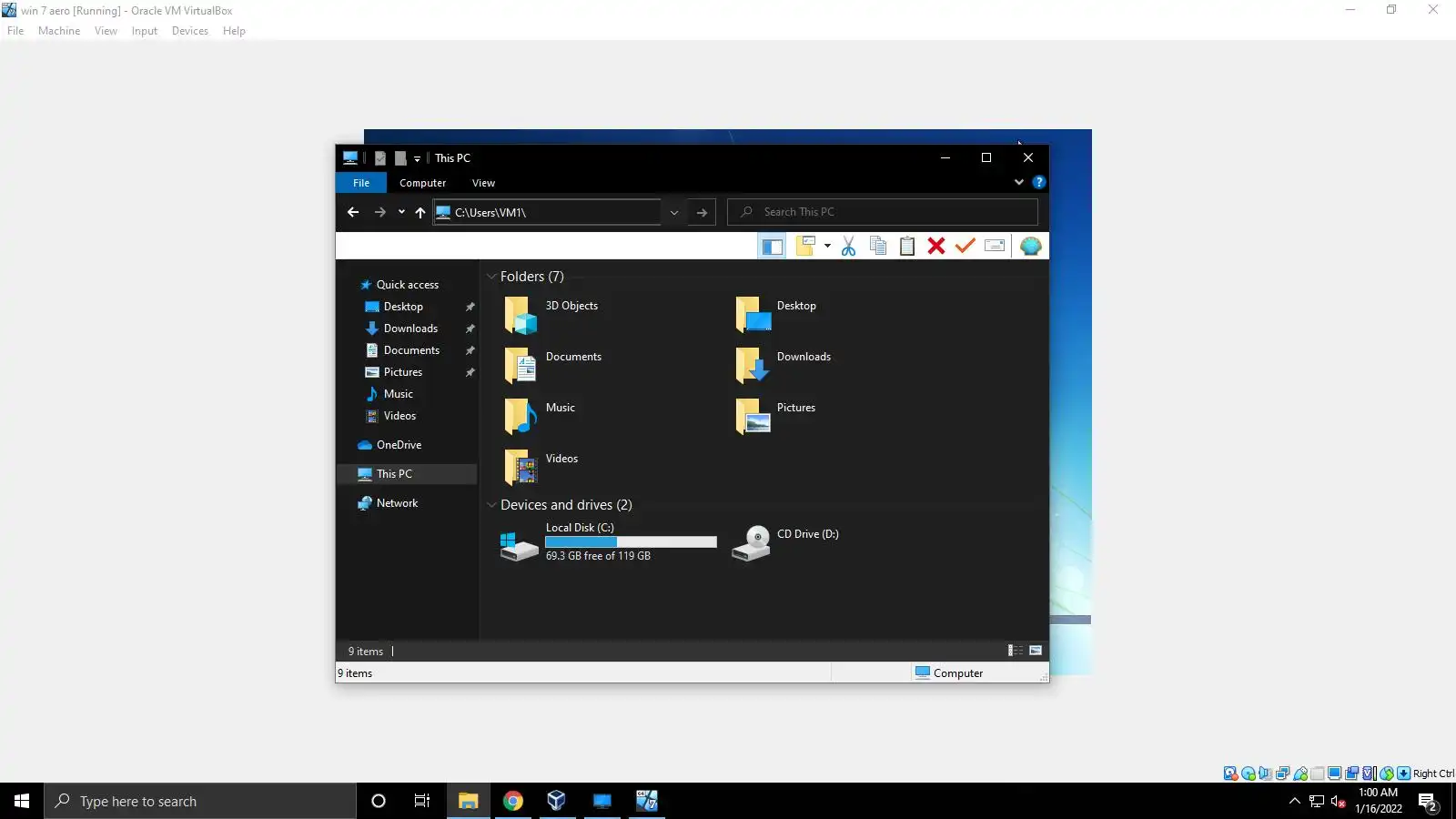Open the Explorer File tab
Viewport: 1456px width, 819px height.
pos(361,183)
